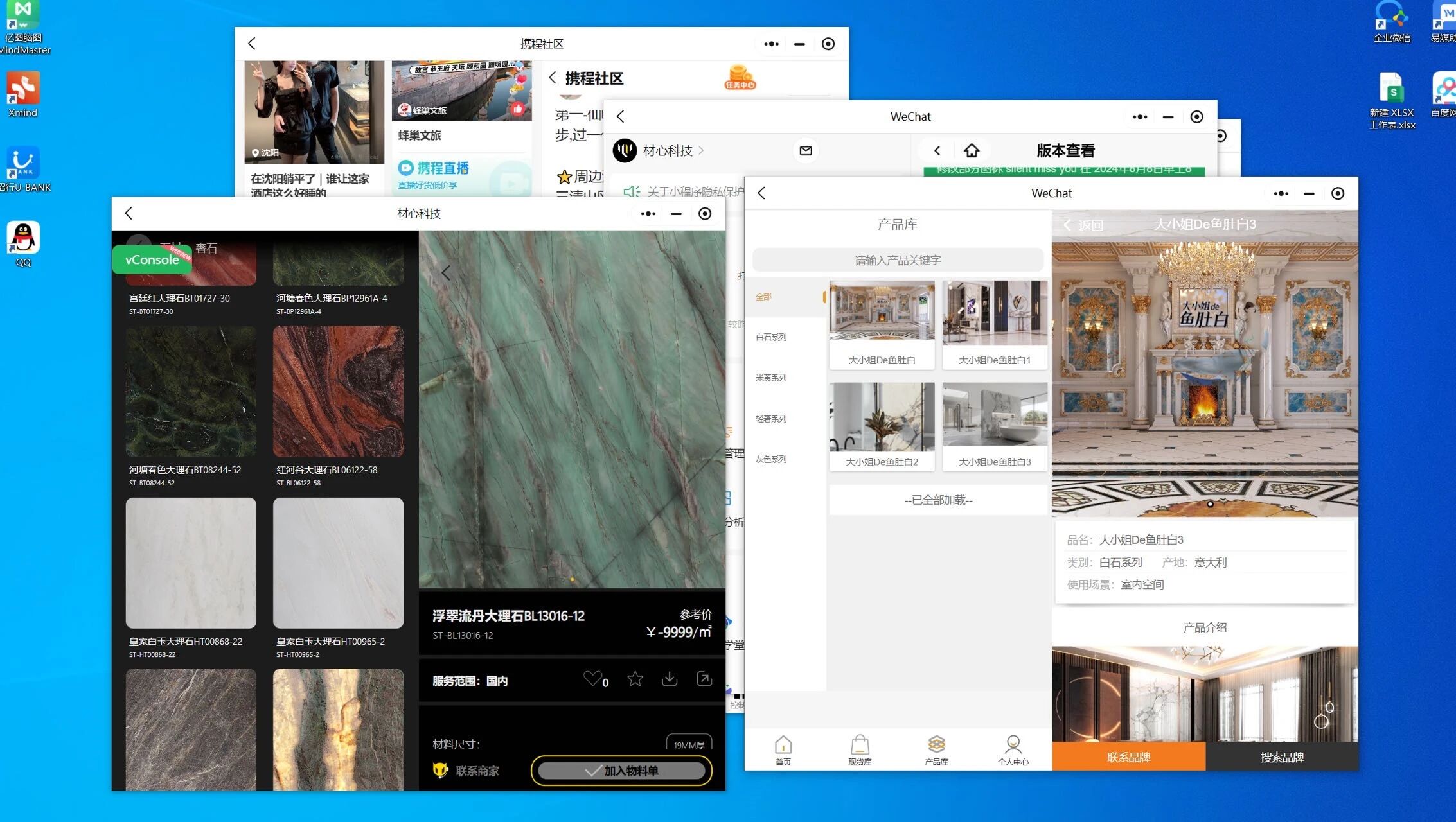Select the 米黄系列 category filter
Viewport: 1456px width, 822px height.
click(771, 378)
